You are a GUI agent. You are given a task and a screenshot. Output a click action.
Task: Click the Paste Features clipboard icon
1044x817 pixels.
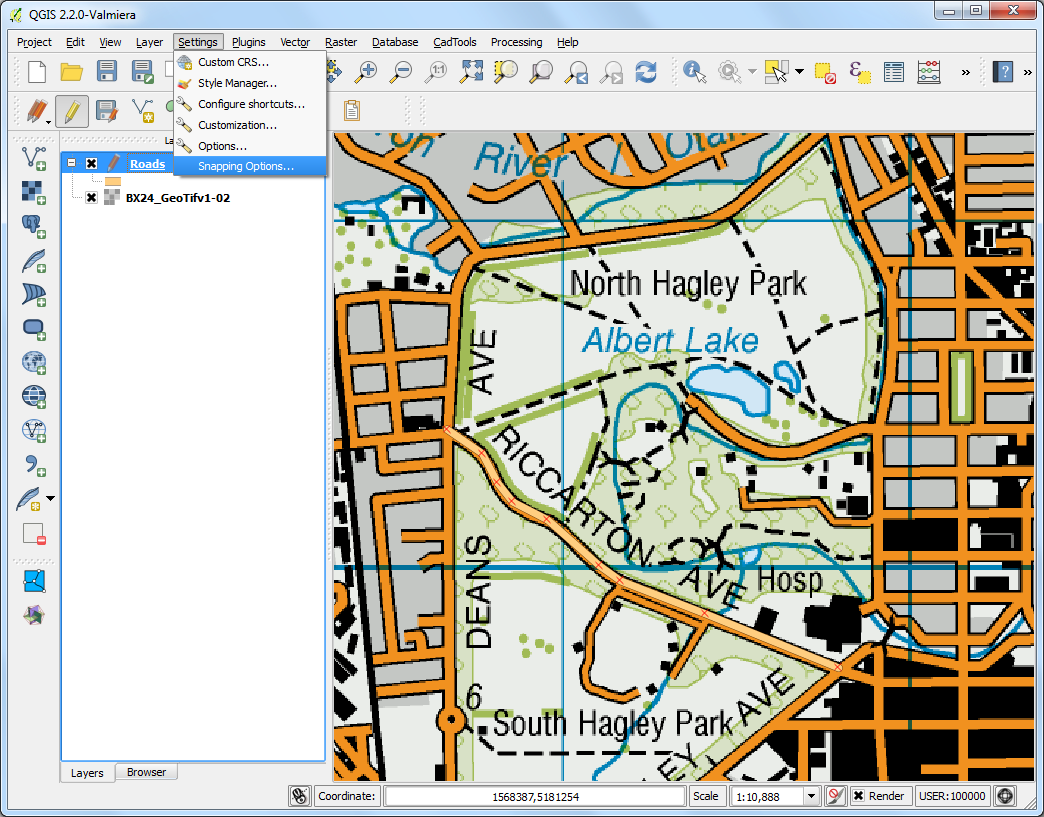pyautogui.click(x=352, y=111)
